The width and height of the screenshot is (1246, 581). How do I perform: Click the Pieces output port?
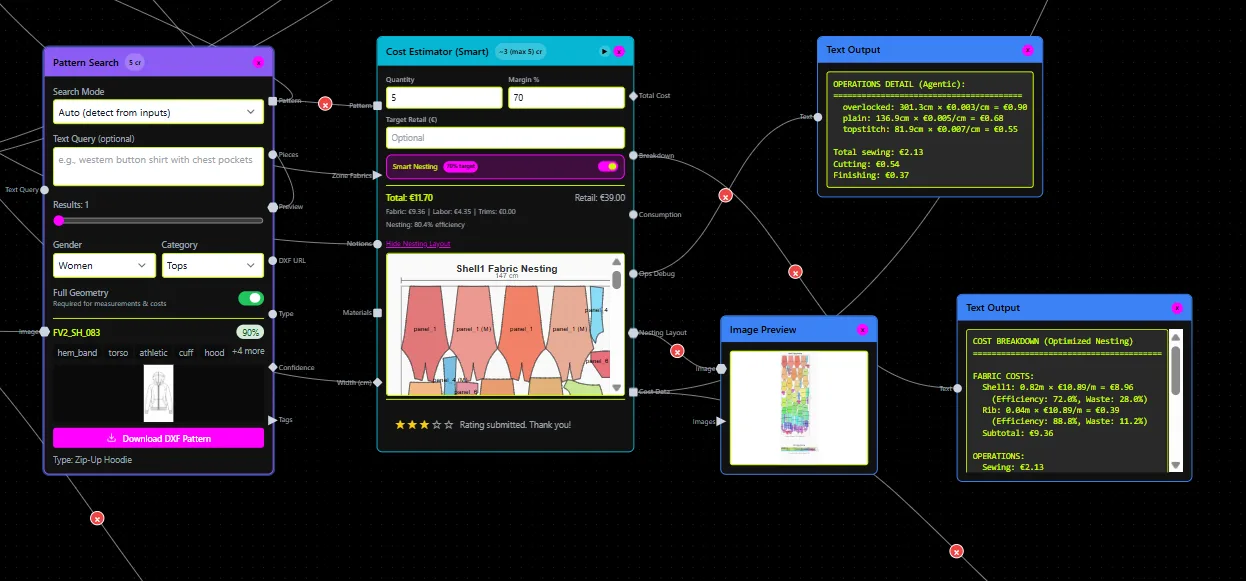tap(272, 154)
